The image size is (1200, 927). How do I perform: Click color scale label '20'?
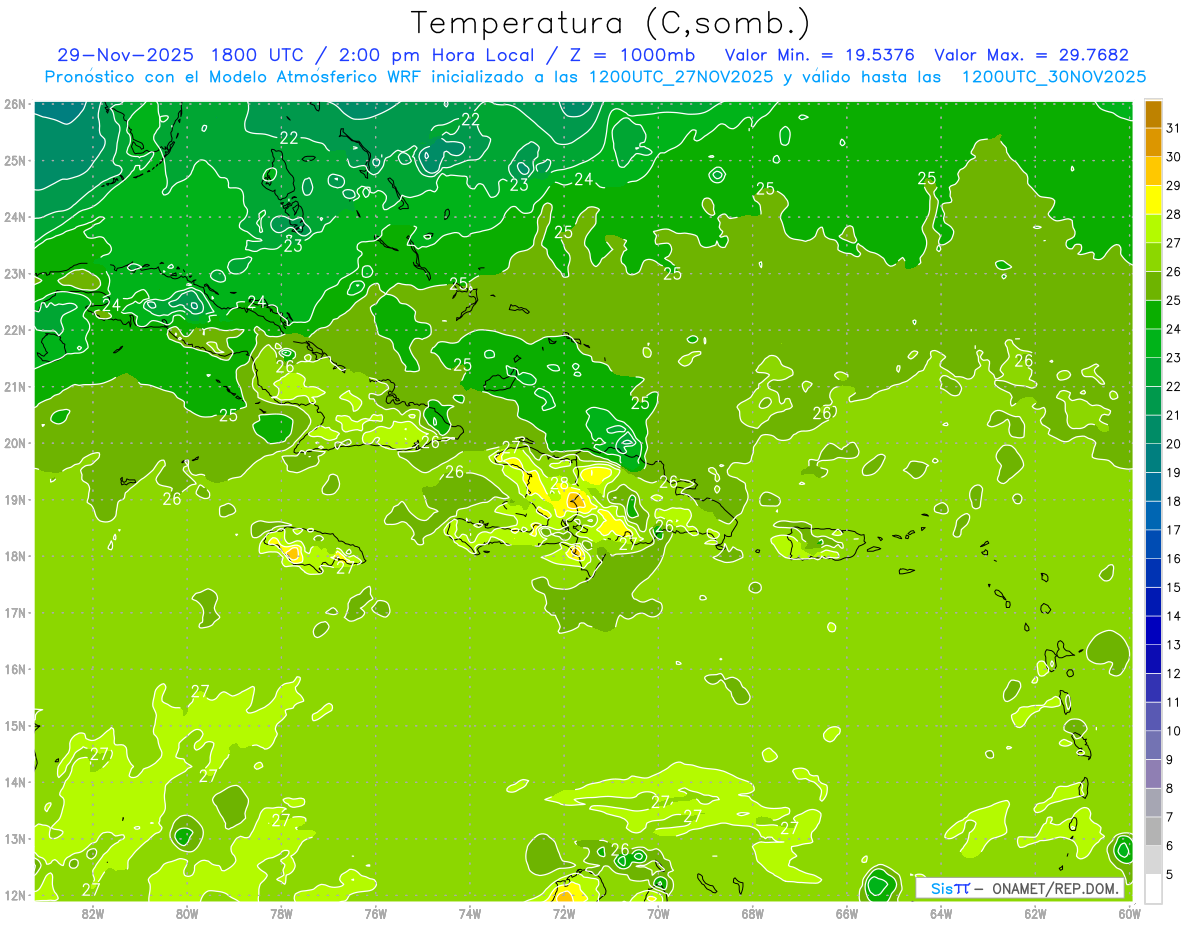[1174, 444]
